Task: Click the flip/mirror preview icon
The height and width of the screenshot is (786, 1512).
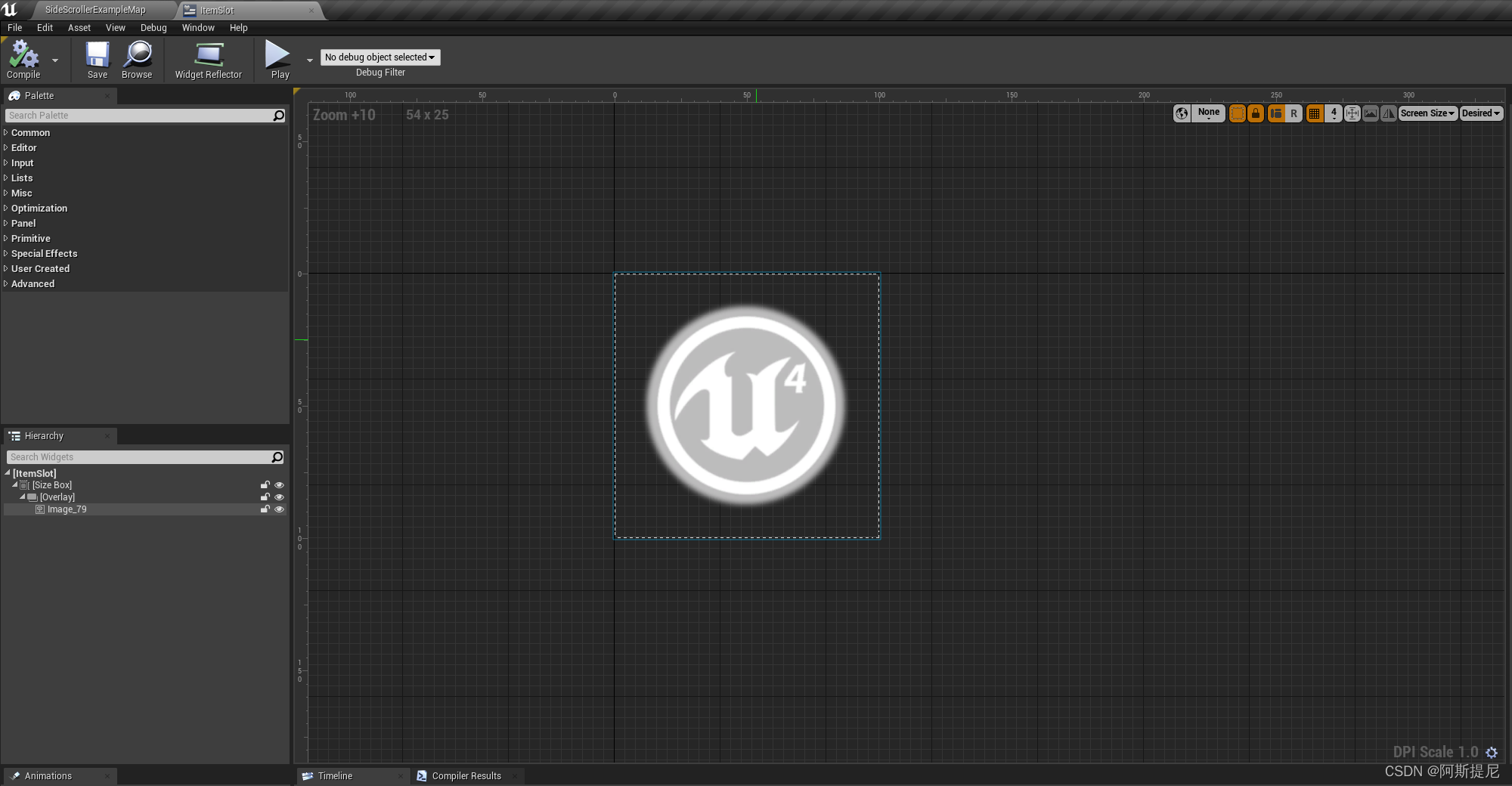Action: [x=1388, y=113]
